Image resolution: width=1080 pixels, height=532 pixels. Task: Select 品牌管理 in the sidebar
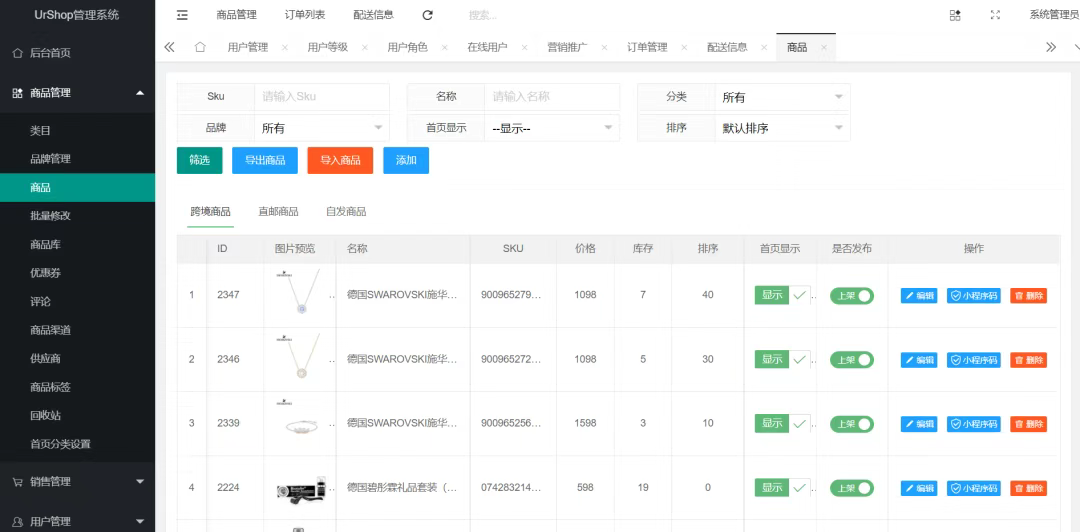(x=50, y=159)
